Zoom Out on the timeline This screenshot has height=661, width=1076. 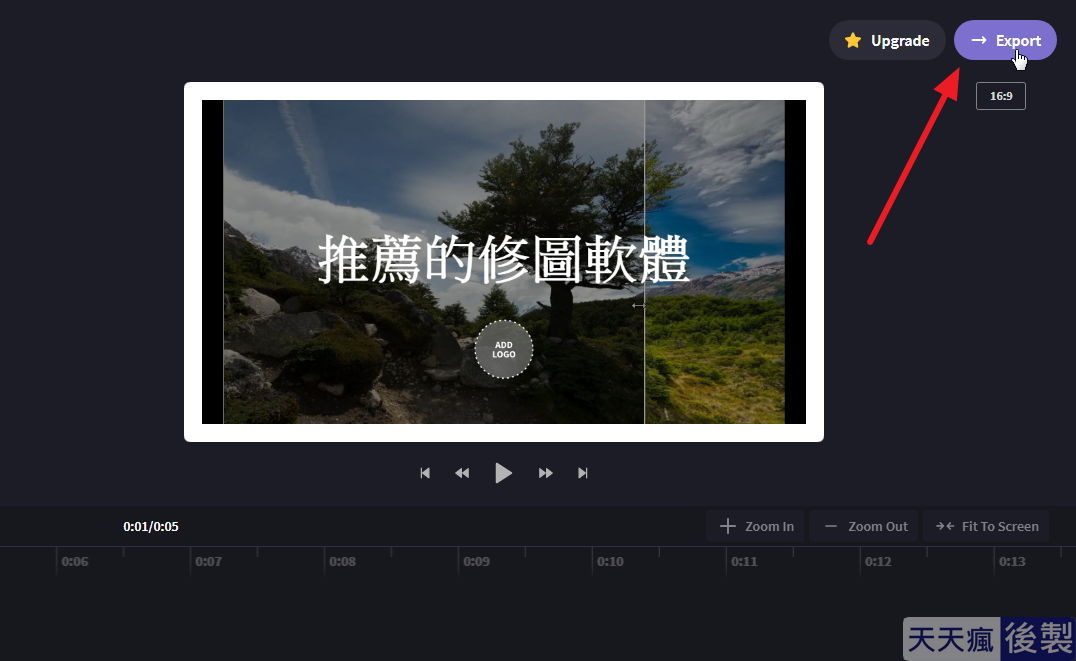(x=865, y=526)
